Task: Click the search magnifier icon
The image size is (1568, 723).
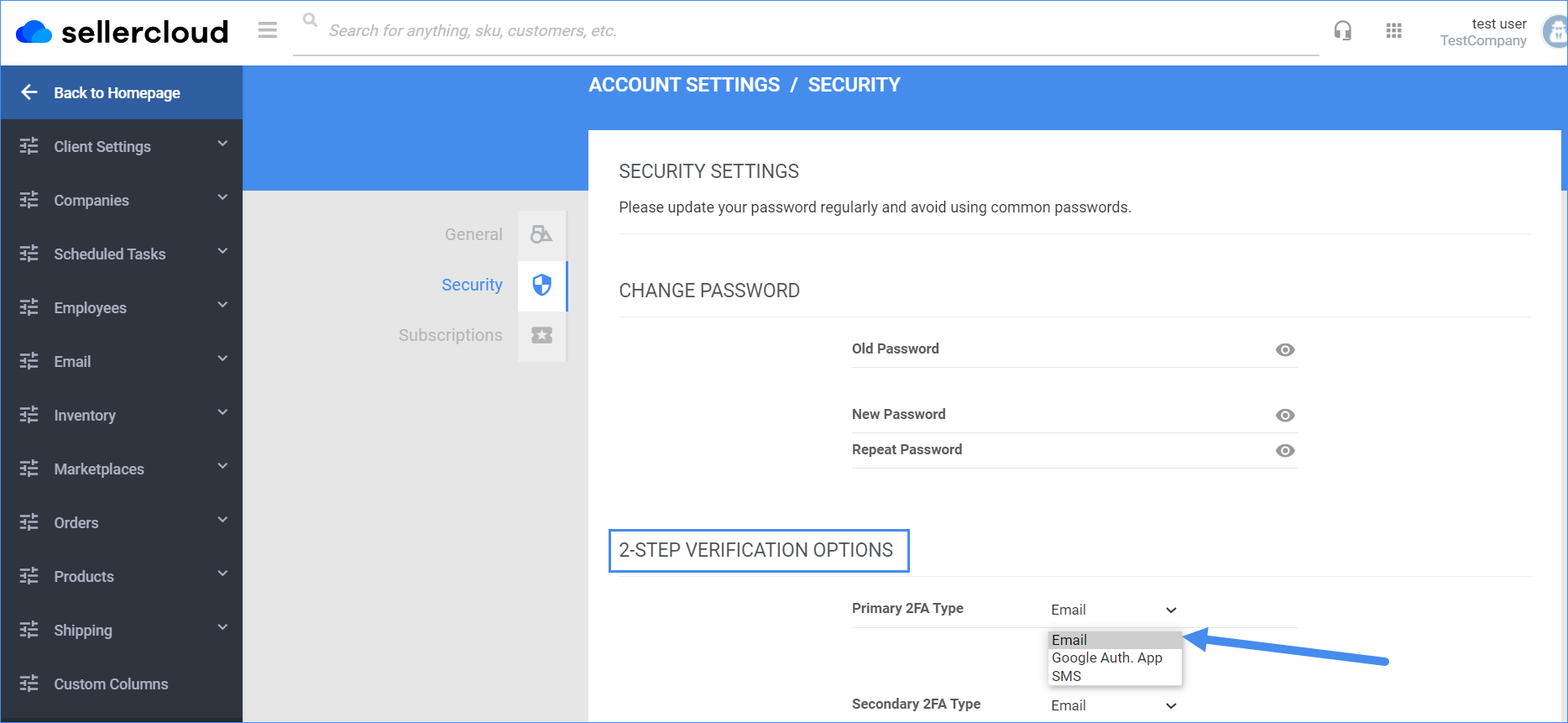Action: [310, 19]
